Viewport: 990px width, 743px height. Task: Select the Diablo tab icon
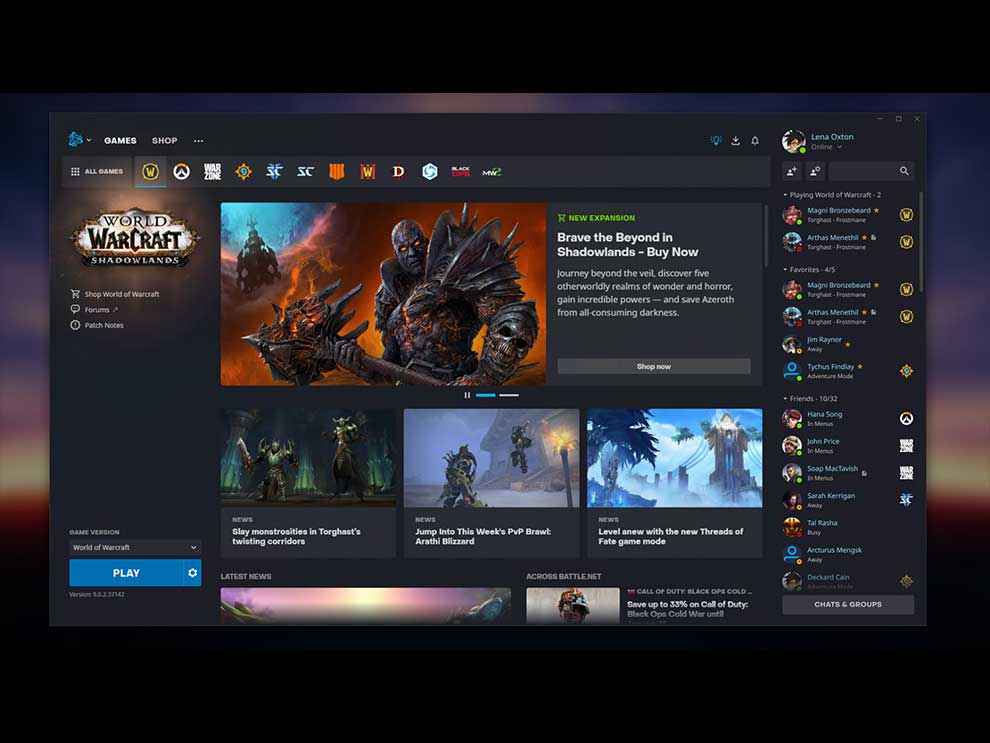[398, 172]
